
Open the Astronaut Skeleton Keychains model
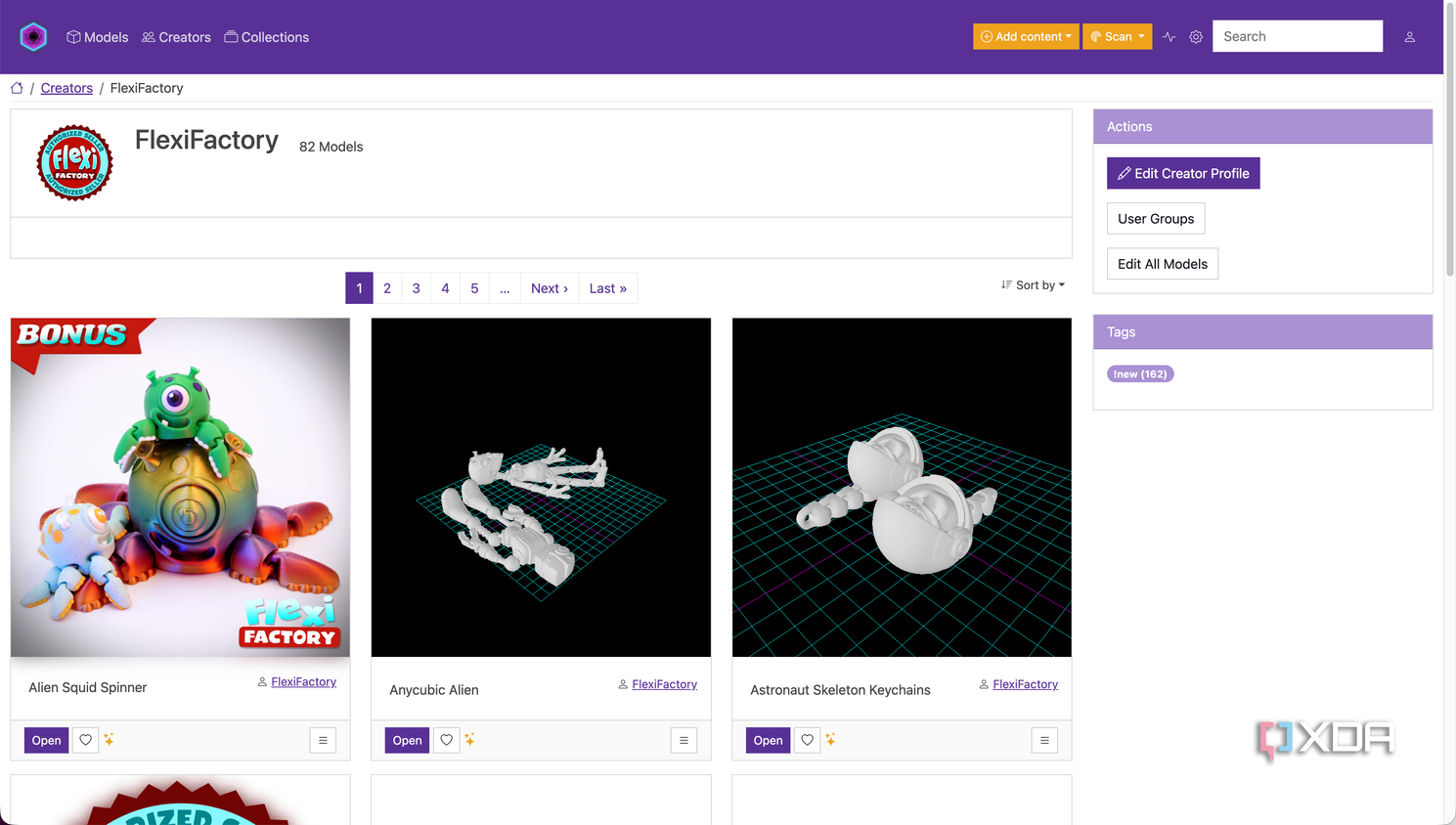click(768, 740)
